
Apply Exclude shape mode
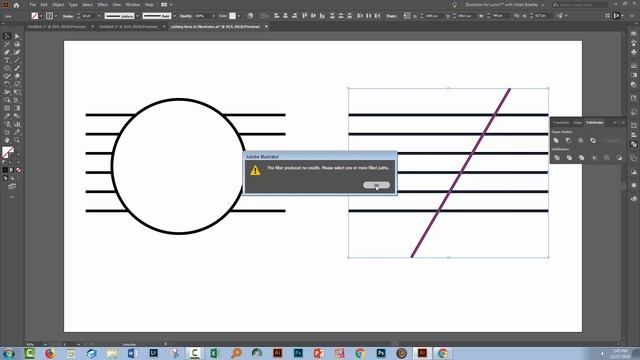[x=593, y=140]
